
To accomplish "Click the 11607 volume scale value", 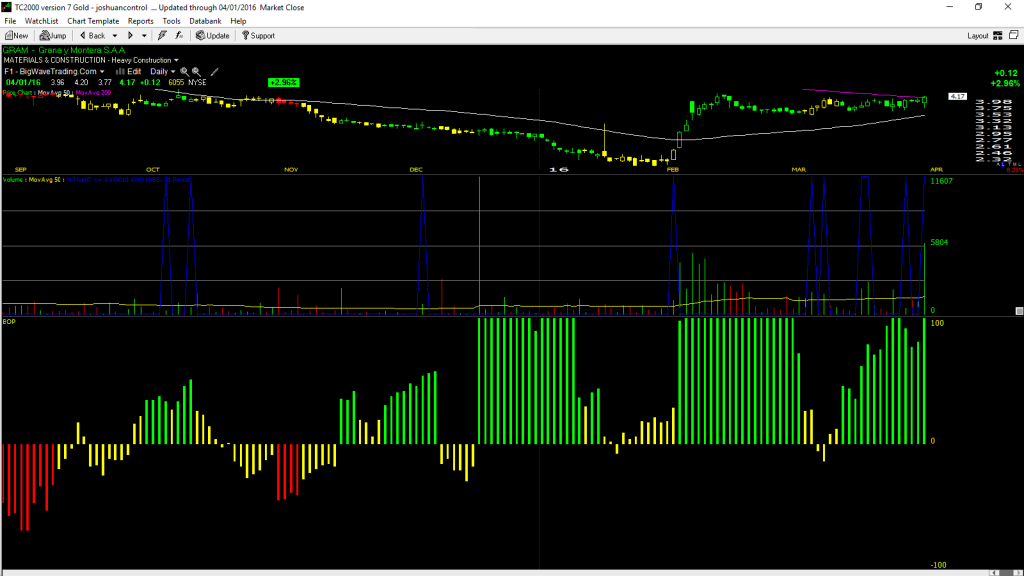I will 941,181.
